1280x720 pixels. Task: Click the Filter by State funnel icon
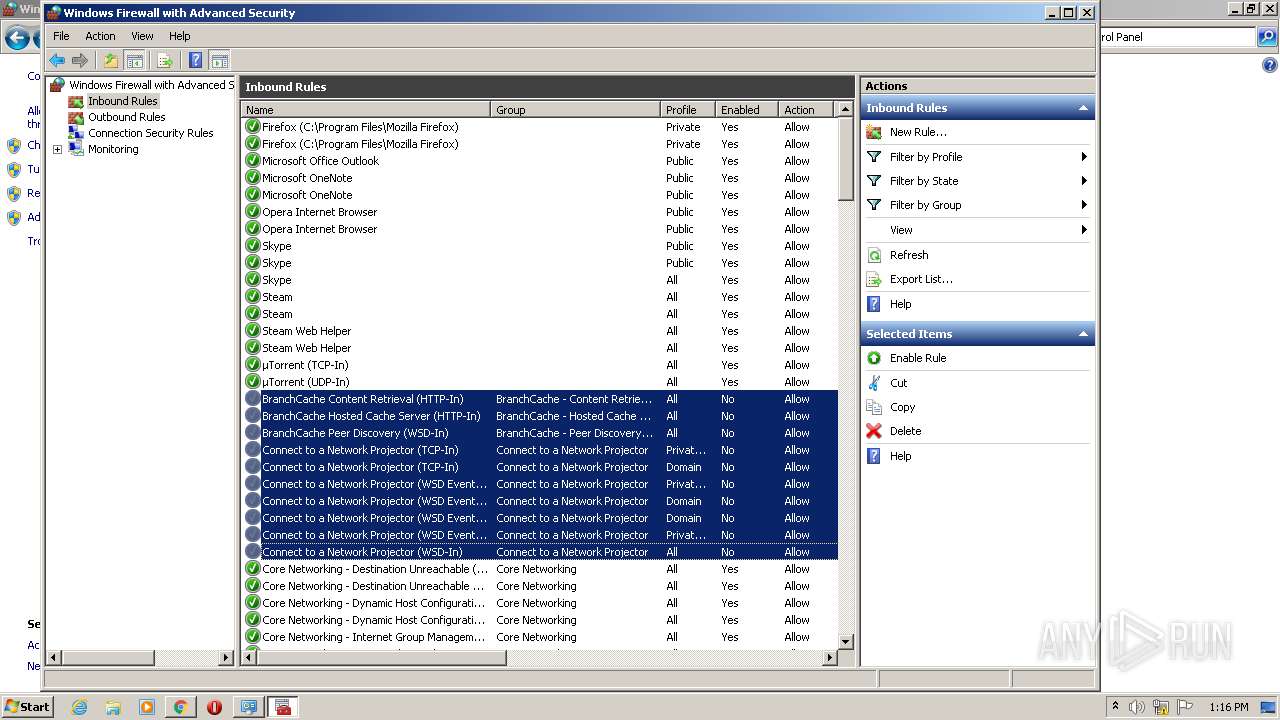pos(874,181)
